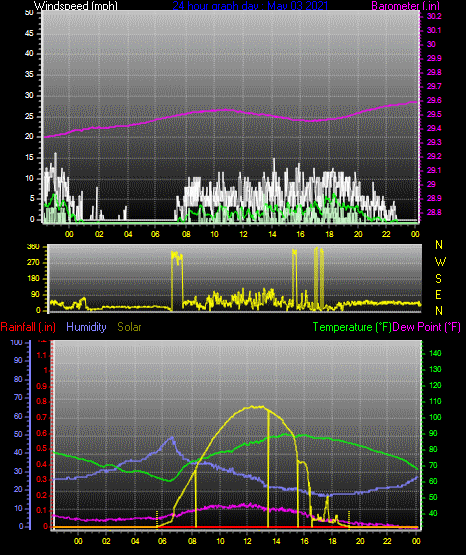Viewport: 466px width, 555px height.
Task: Click the magenta "Dew Point (°F)" legend label
Action: click(x=426, y=327)
